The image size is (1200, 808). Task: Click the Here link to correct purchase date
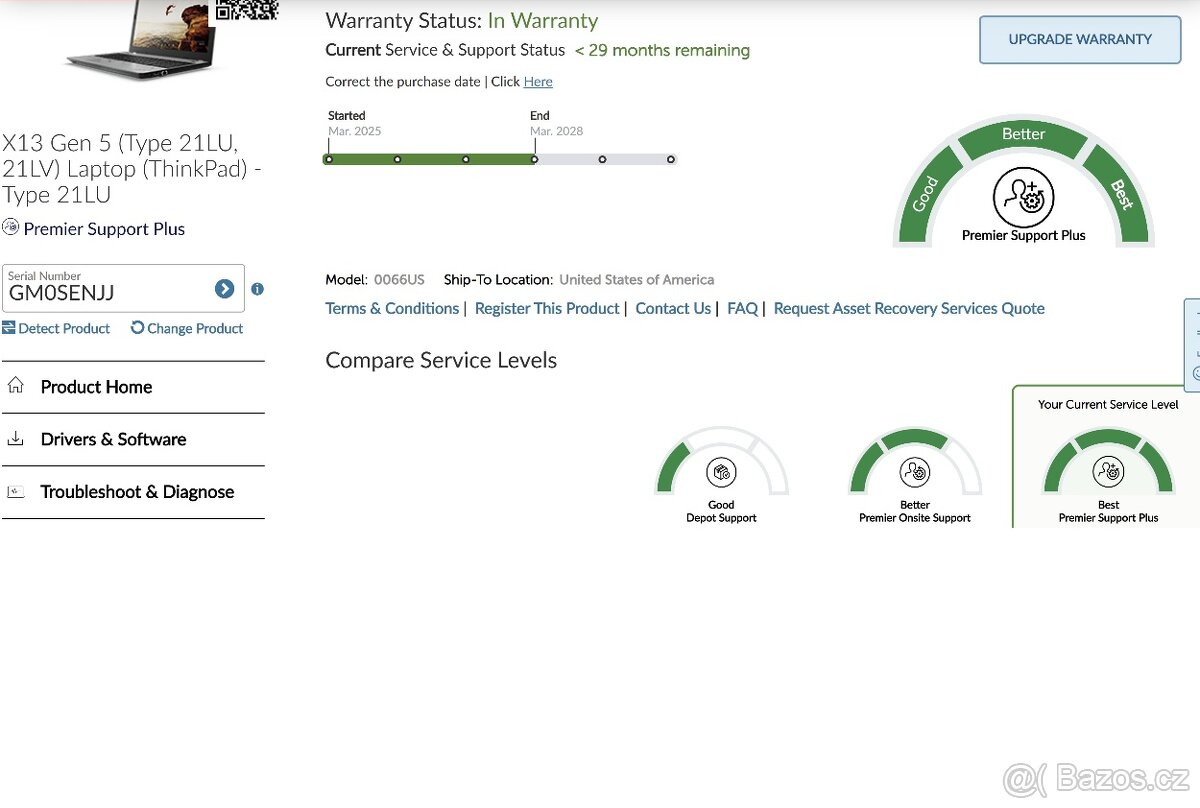click(x=538, y=82)
